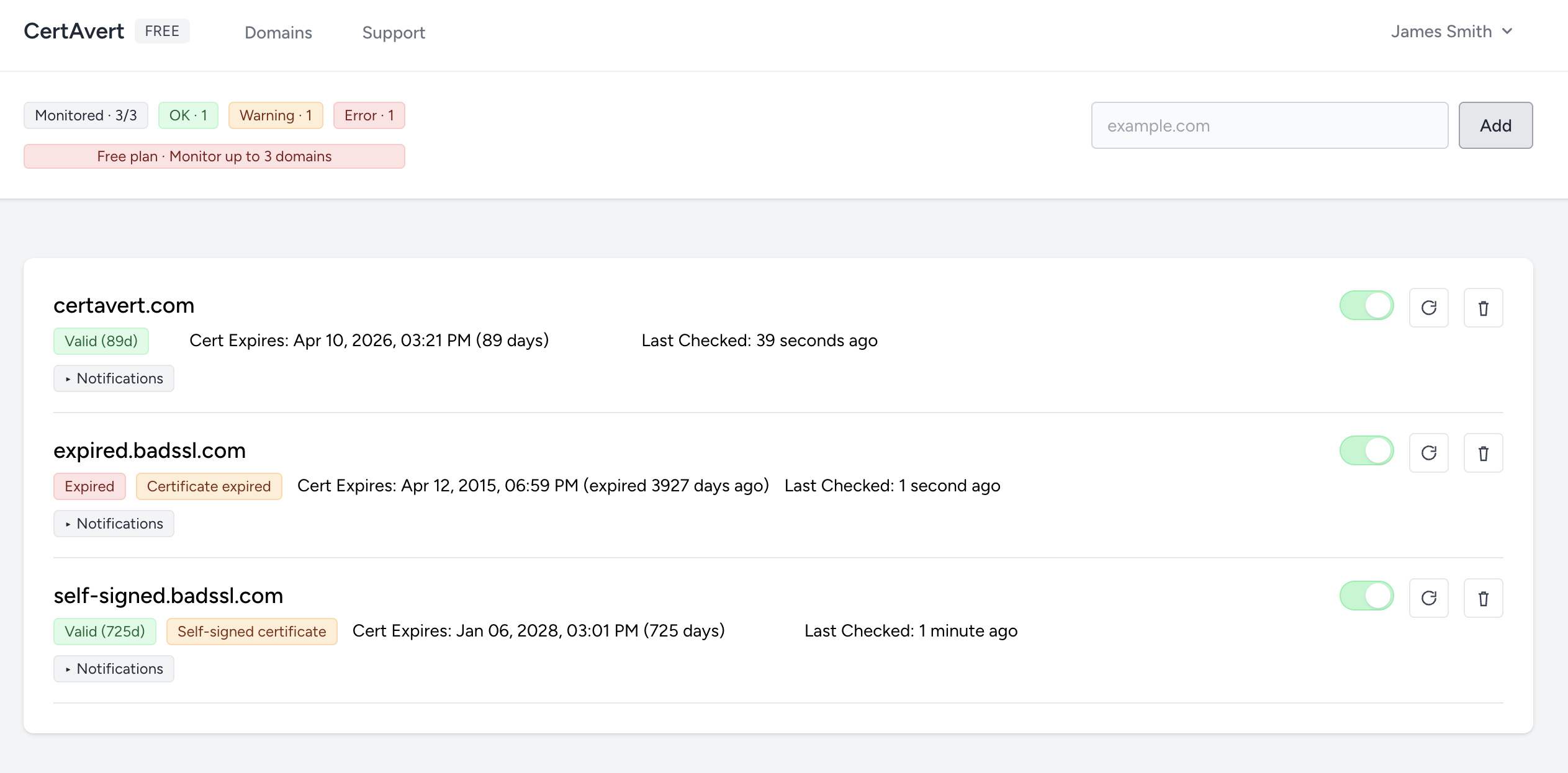Open the James Smith account dropdown
Viewport: 1568px width, 773px height.
pos(1451,32)
